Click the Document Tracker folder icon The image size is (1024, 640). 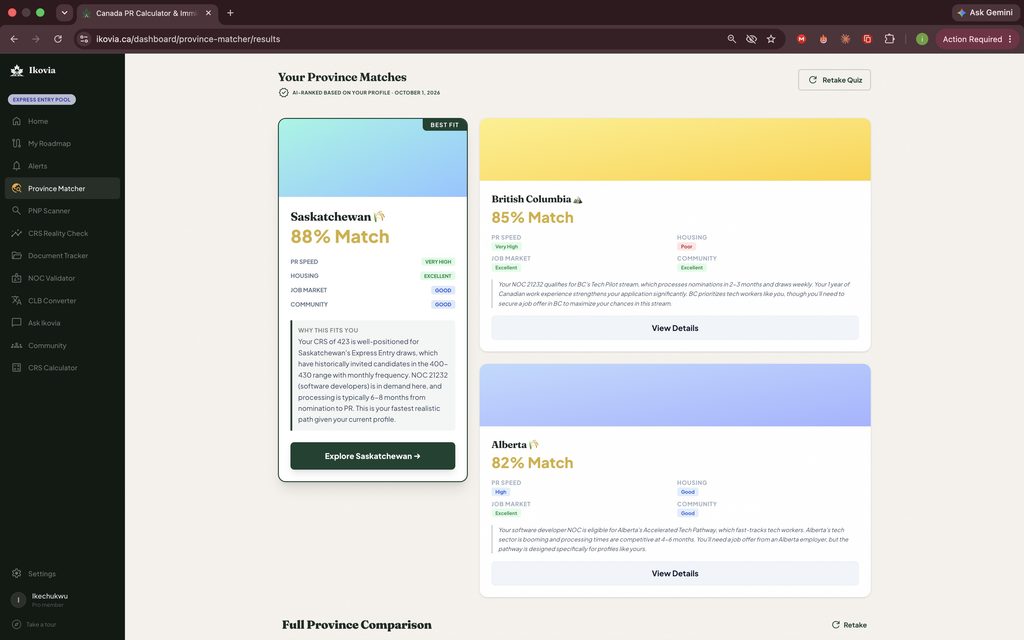(x=16, y=255)
